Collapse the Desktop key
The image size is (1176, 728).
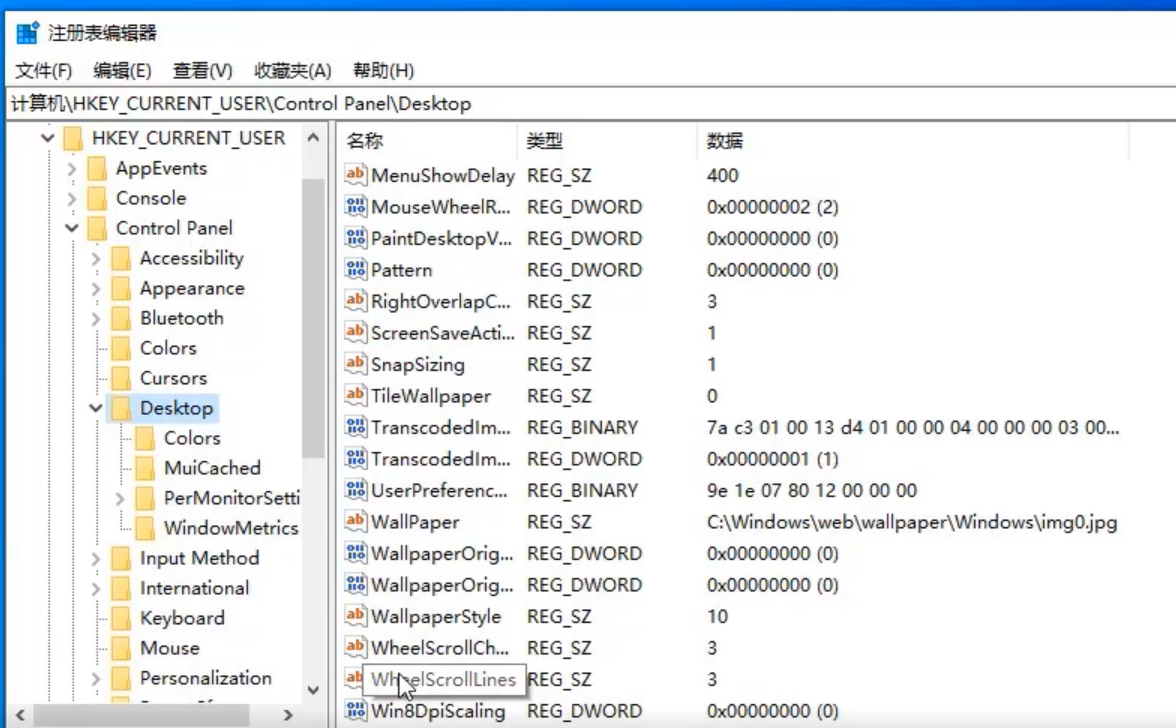pyautogui.click(x=96, y=408)
